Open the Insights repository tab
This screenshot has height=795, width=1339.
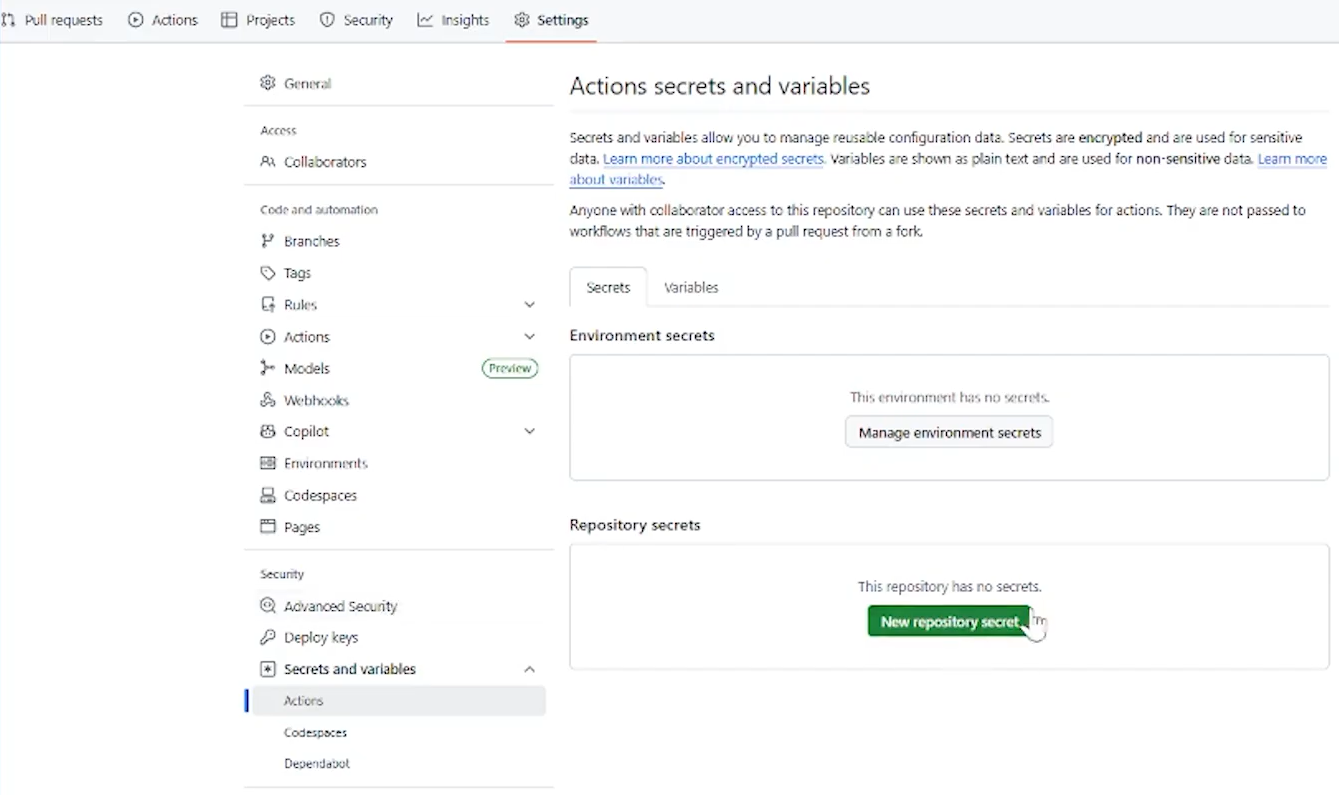pos(453,20)
